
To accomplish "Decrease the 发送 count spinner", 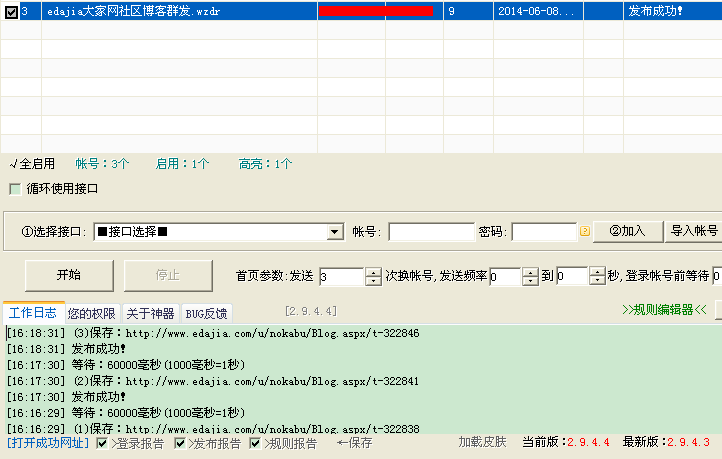I will (373, 281).
